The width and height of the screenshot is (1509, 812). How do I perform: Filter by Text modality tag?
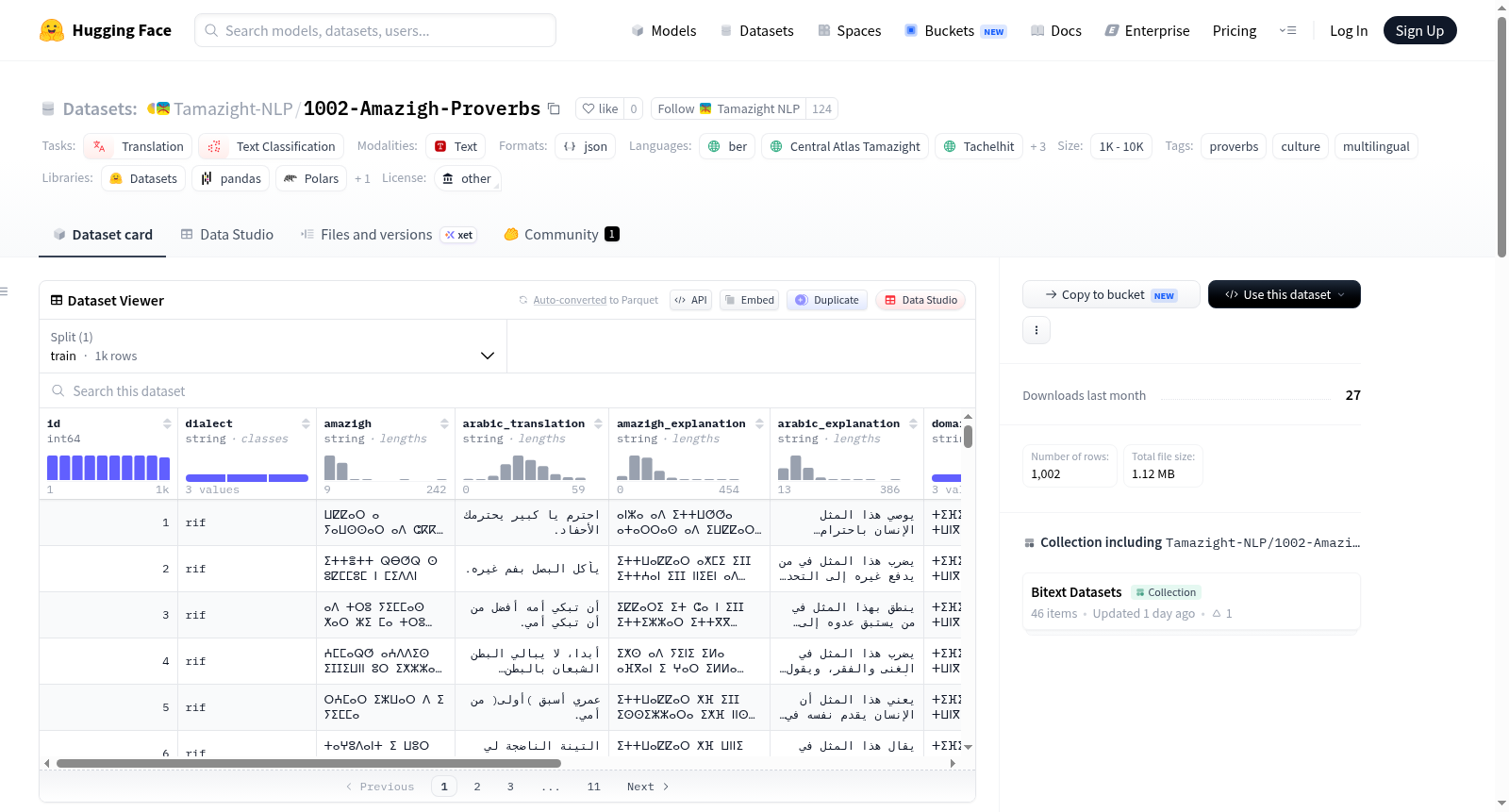tap(456, 146)
